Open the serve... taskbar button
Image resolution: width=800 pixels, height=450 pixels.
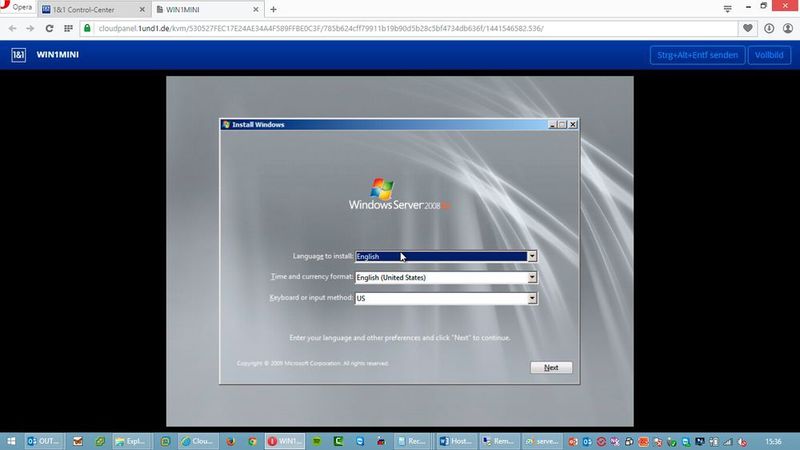542,441
